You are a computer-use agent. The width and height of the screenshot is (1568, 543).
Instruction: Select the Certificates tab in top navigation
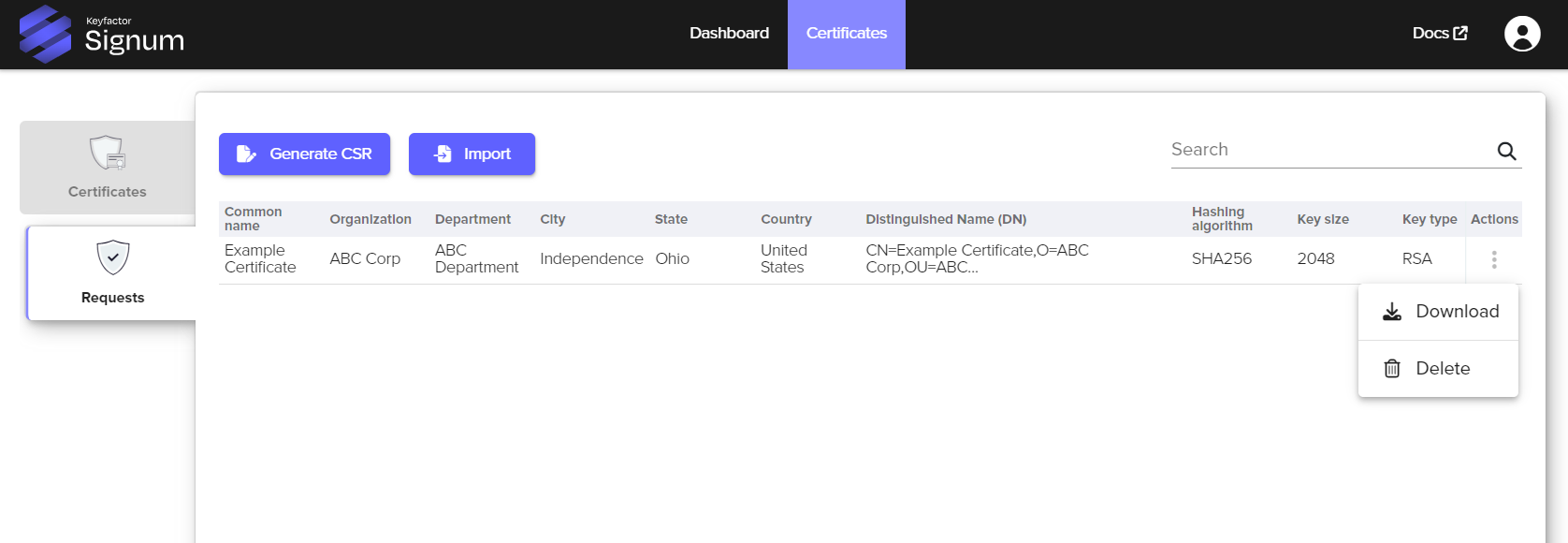(x=846, y=34)
